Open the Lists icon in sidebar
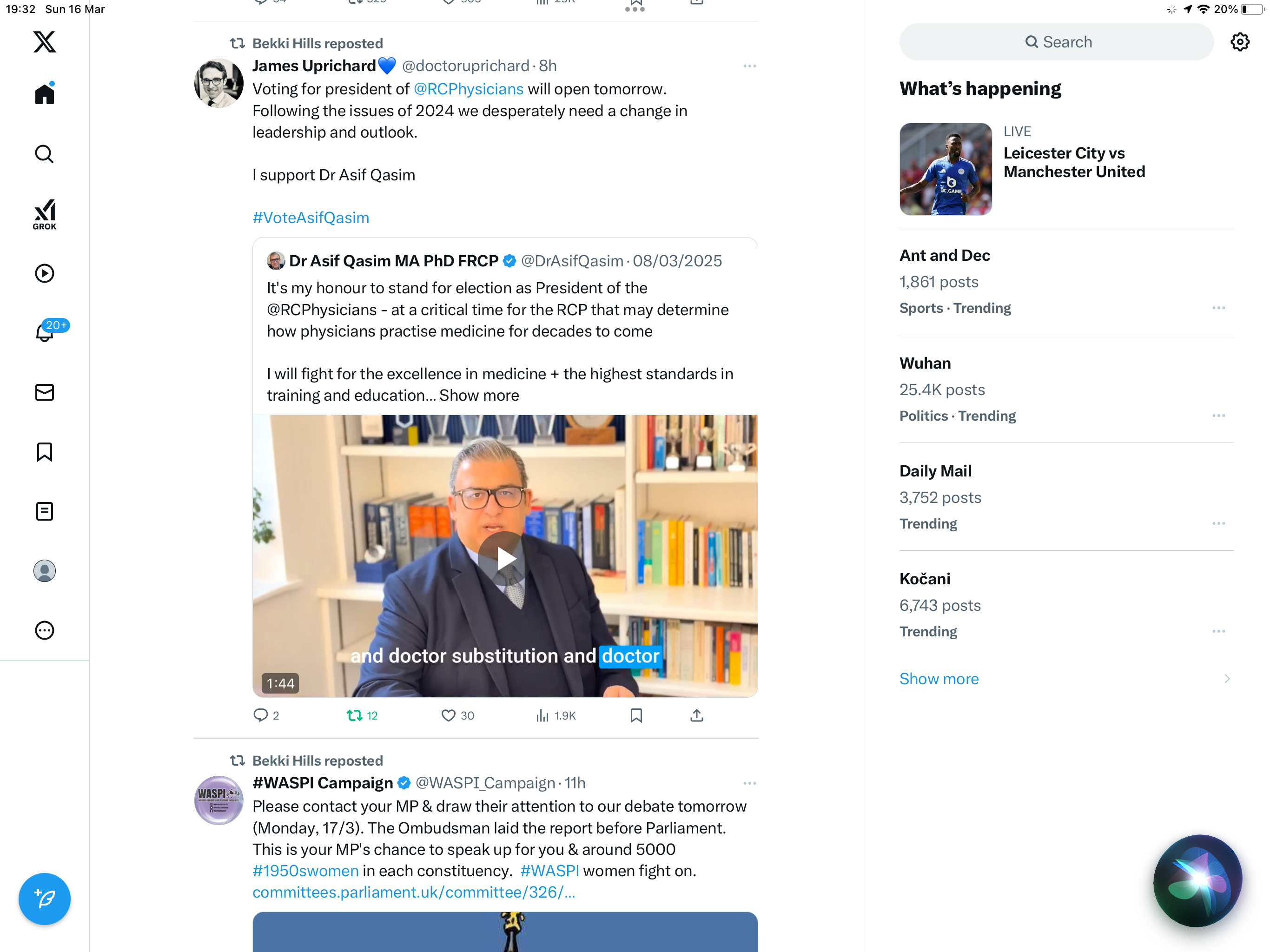This screenshot has height=952, width=1270. coord(44,511)
